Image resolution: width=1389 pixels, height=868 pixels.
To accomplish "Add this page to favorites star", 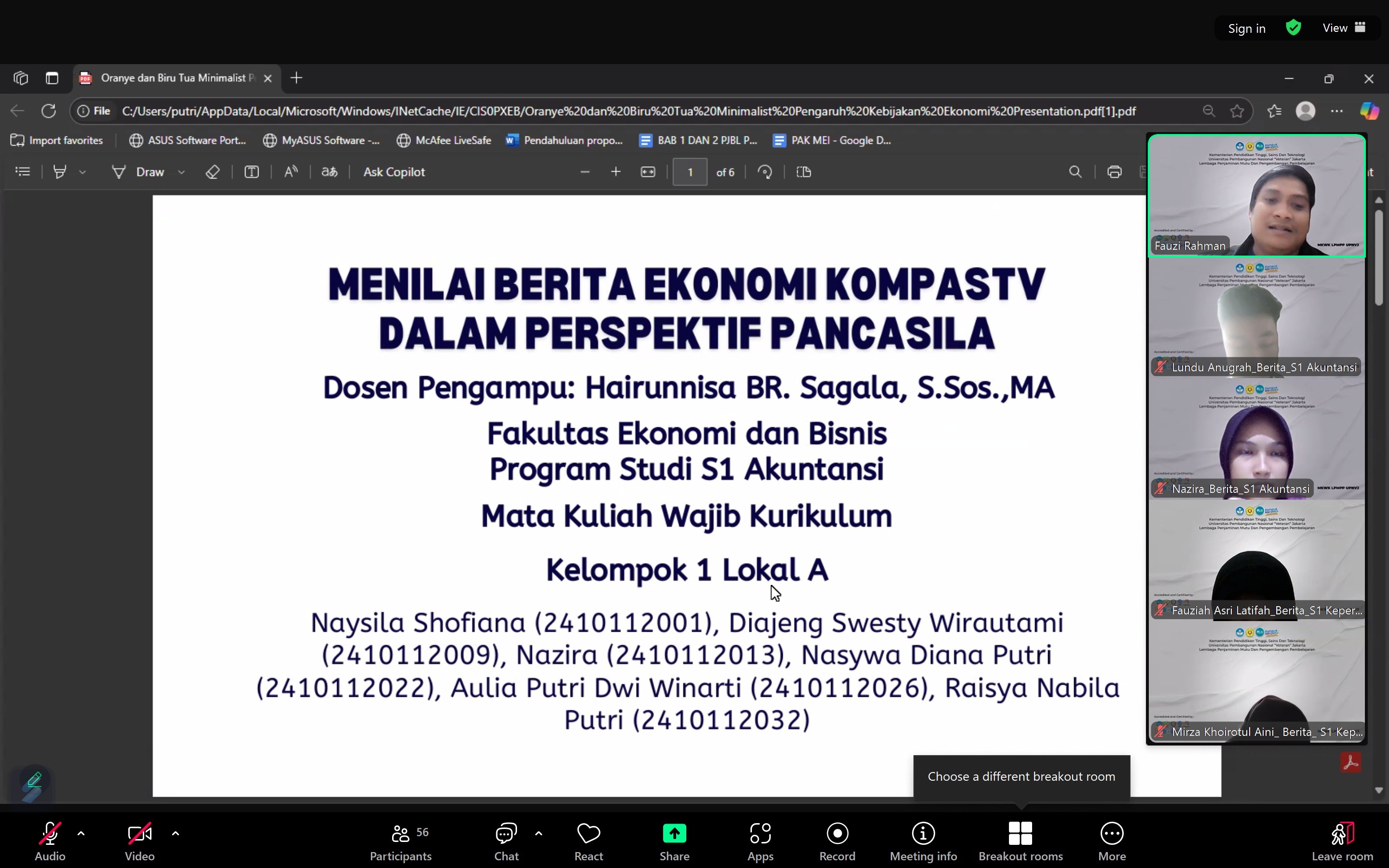I will tap(1237, 111).
